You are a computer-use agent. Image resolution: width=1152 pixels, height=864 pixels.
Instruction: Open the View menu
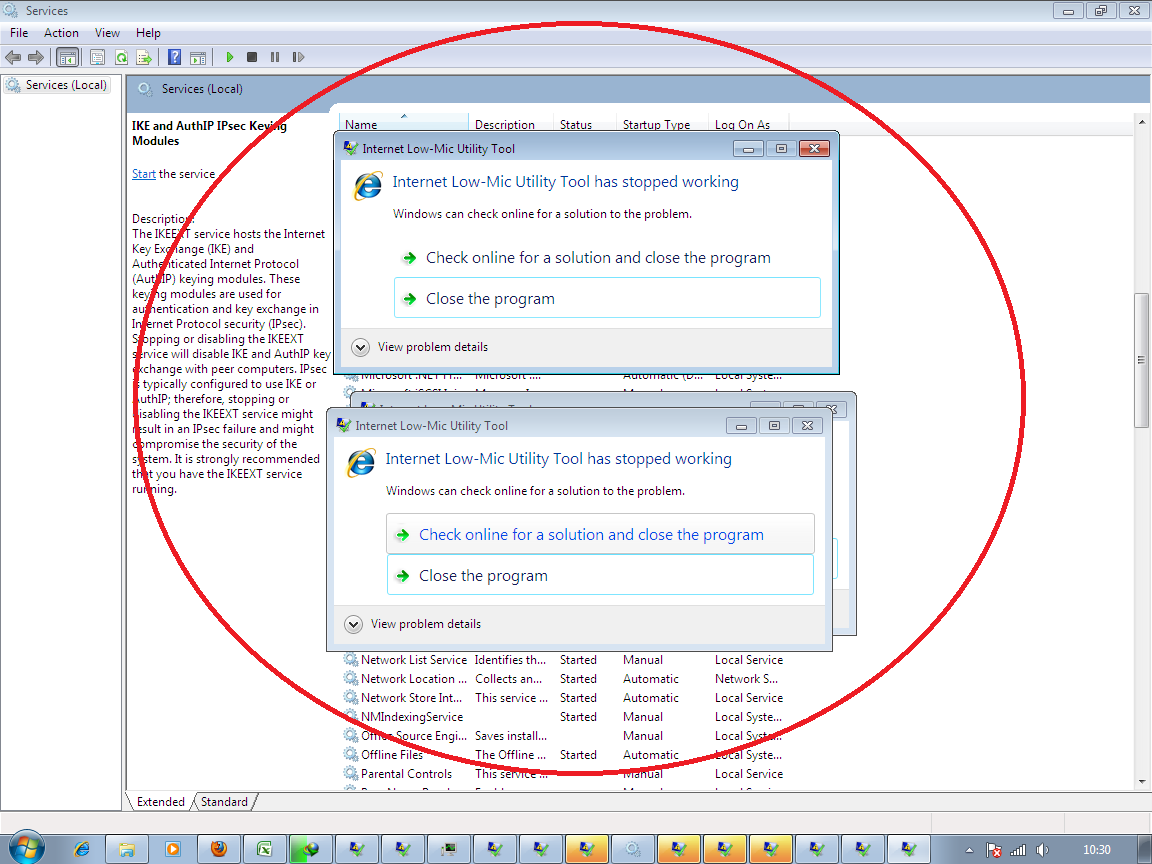(107, 33)
